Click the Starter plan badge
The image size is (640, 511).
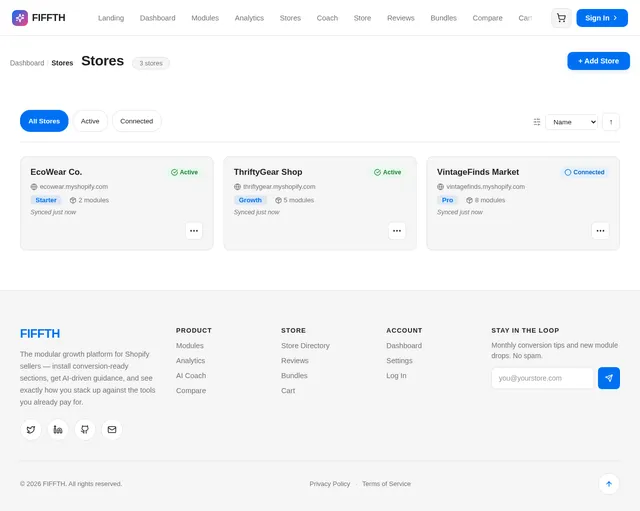[x=46, y=200]
